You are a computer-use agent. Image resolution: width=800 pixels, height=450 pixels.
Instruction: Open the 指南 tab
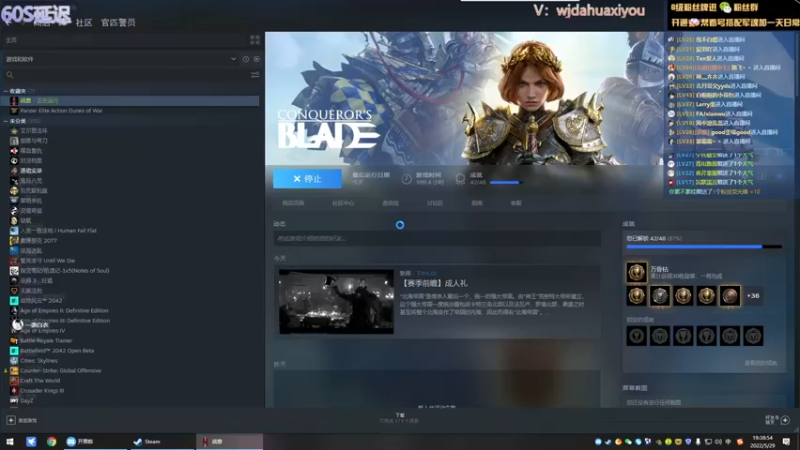coord(477,203)
